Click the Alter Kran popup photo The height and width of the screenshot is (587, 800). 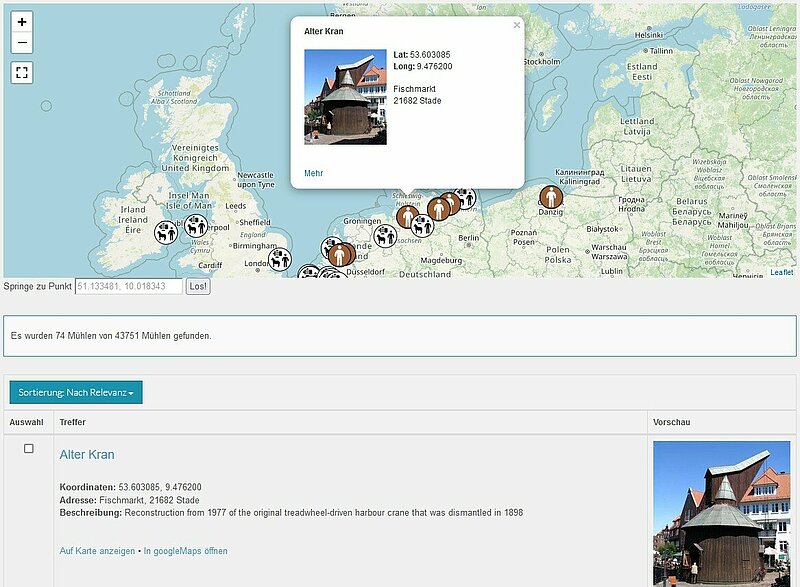point(345,97)
